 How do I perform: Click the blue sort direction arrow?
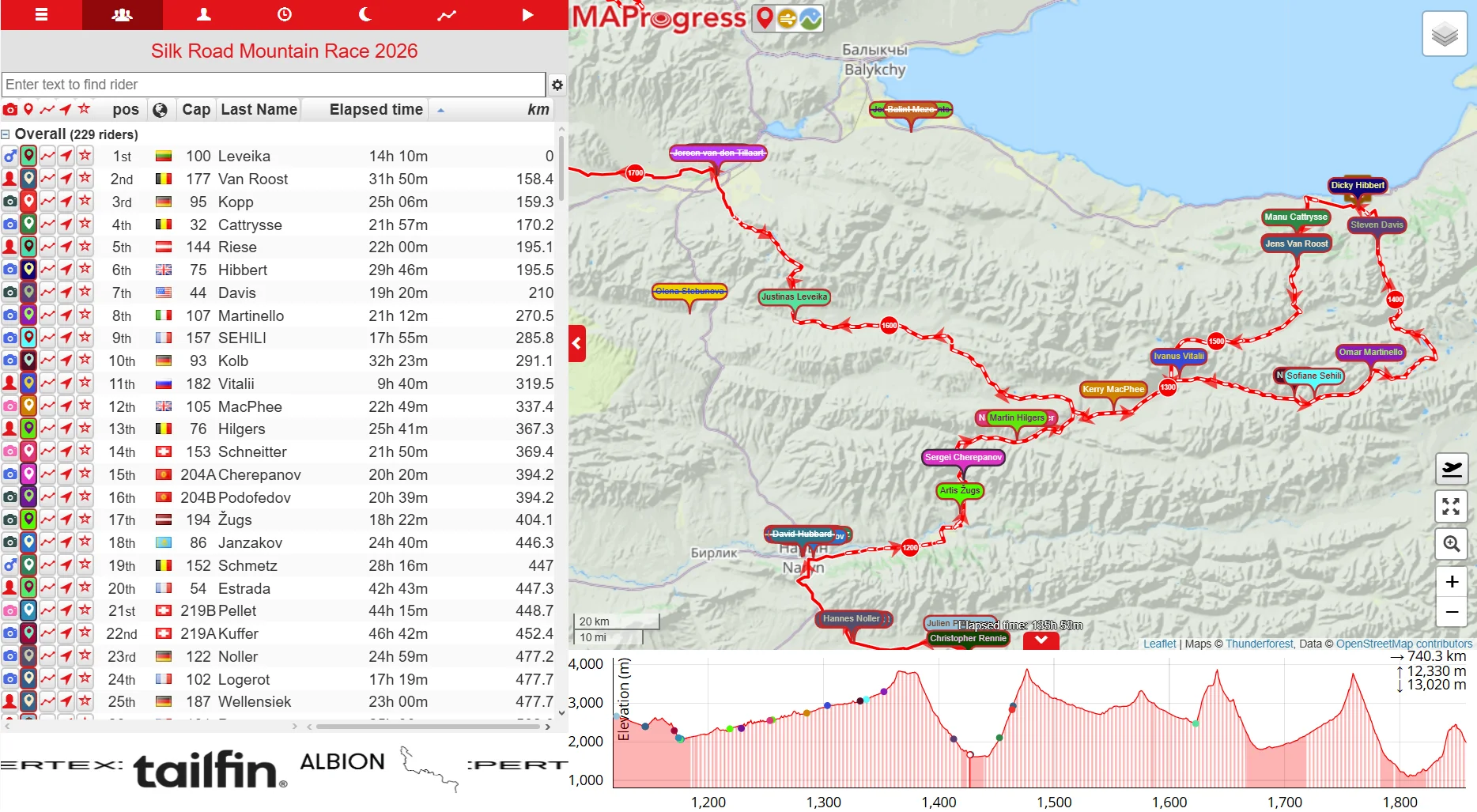pyautogui.click(x=440, y=111)
